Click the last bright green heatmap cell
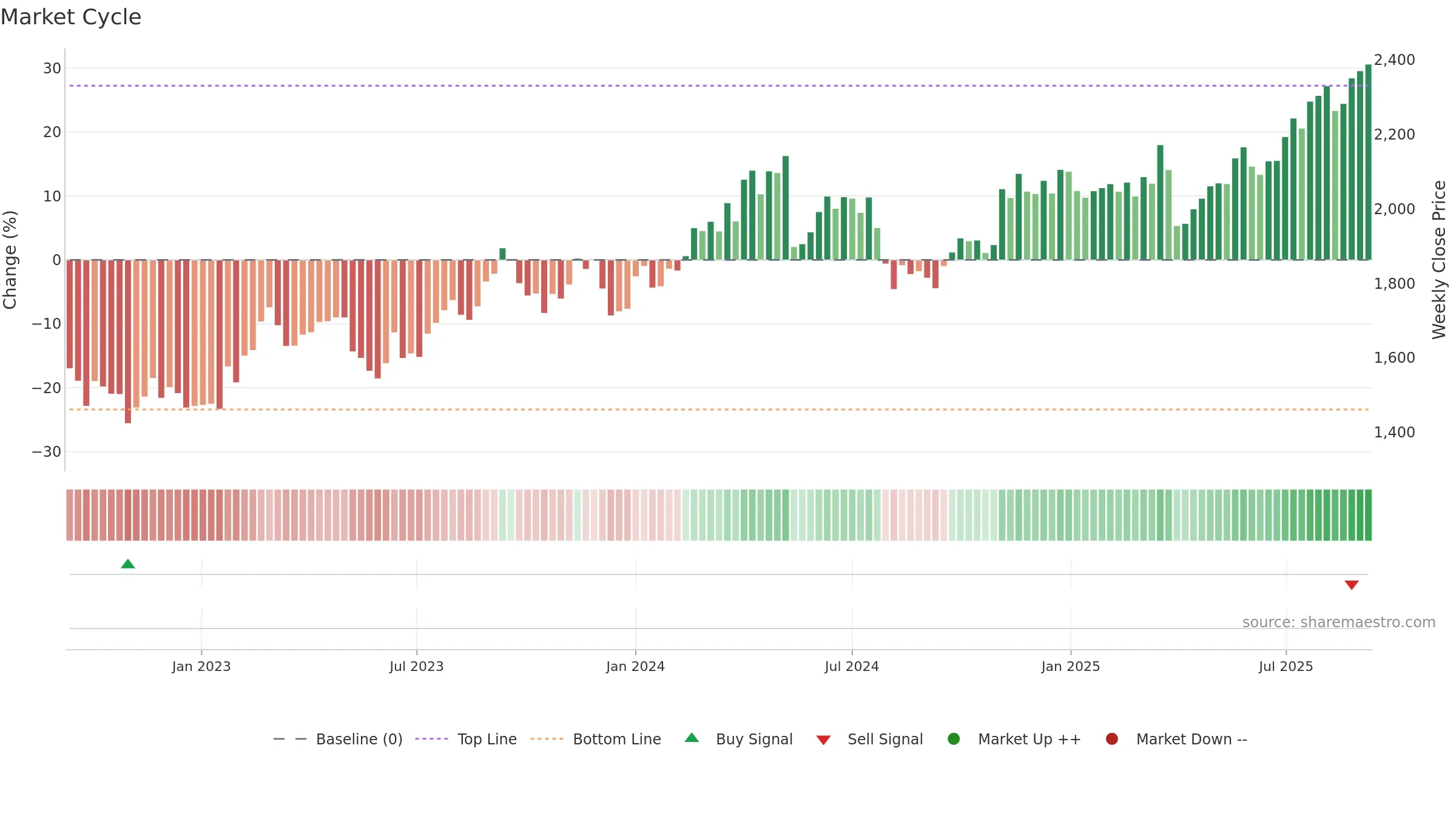The width and height of the screenshot is (1456, 819). coord(1368,515)
